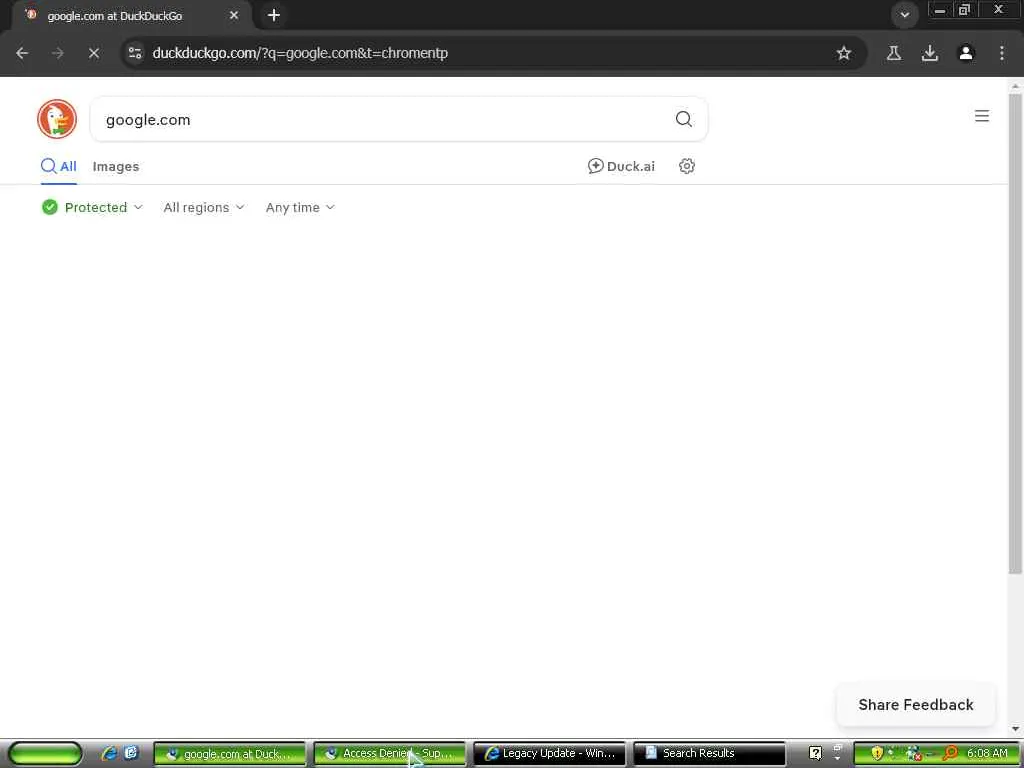This screenshot has width=1024, height=768.
Task: Switch to Access Denied taskbar window
Action: point(390,754)
